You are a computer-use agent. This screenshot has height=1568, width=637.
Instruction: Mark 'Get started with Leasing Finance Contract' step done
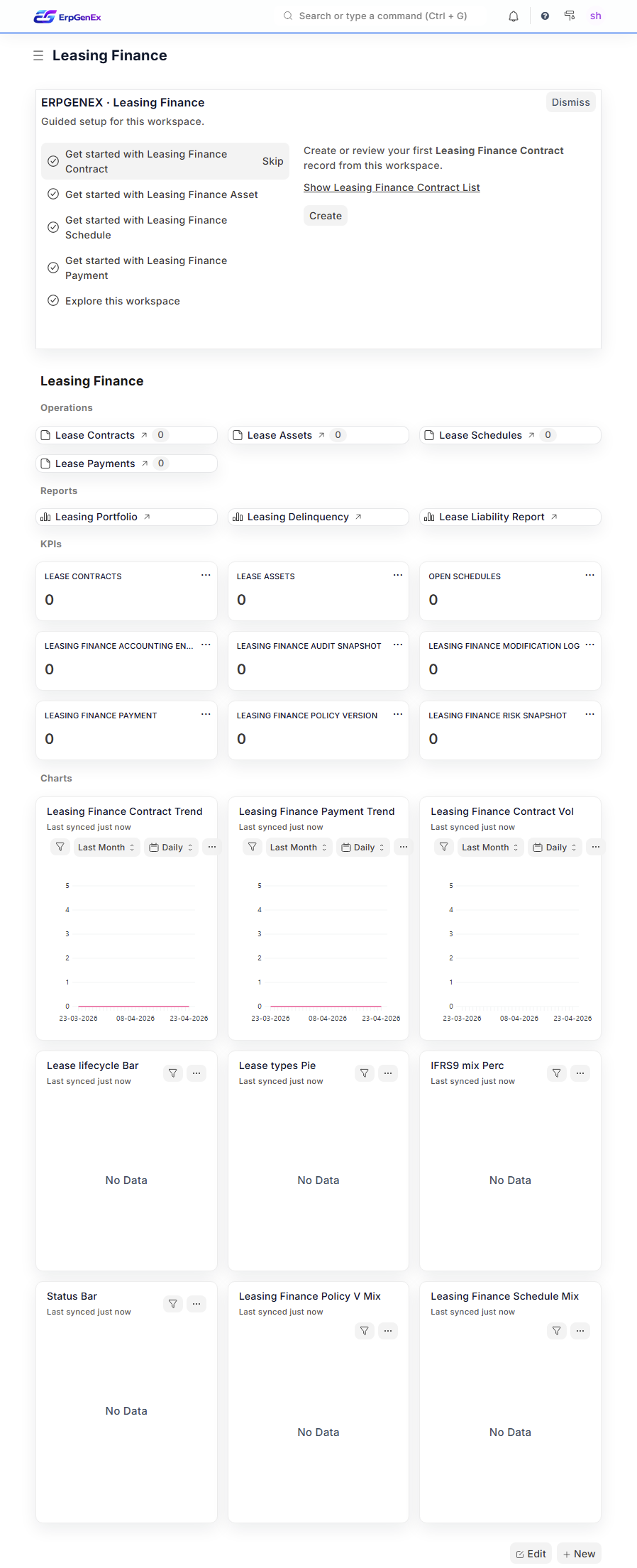point(53,161)
